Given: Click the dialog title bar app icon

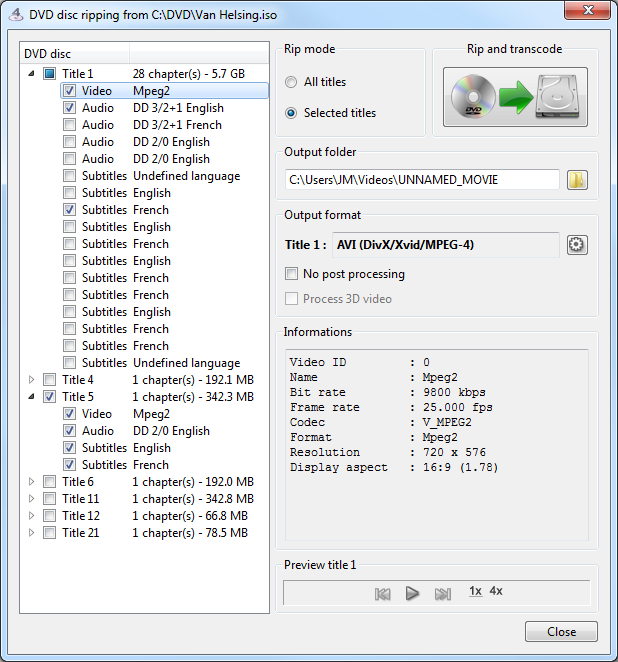Looking at the screenshot, I should coord(16,15).
